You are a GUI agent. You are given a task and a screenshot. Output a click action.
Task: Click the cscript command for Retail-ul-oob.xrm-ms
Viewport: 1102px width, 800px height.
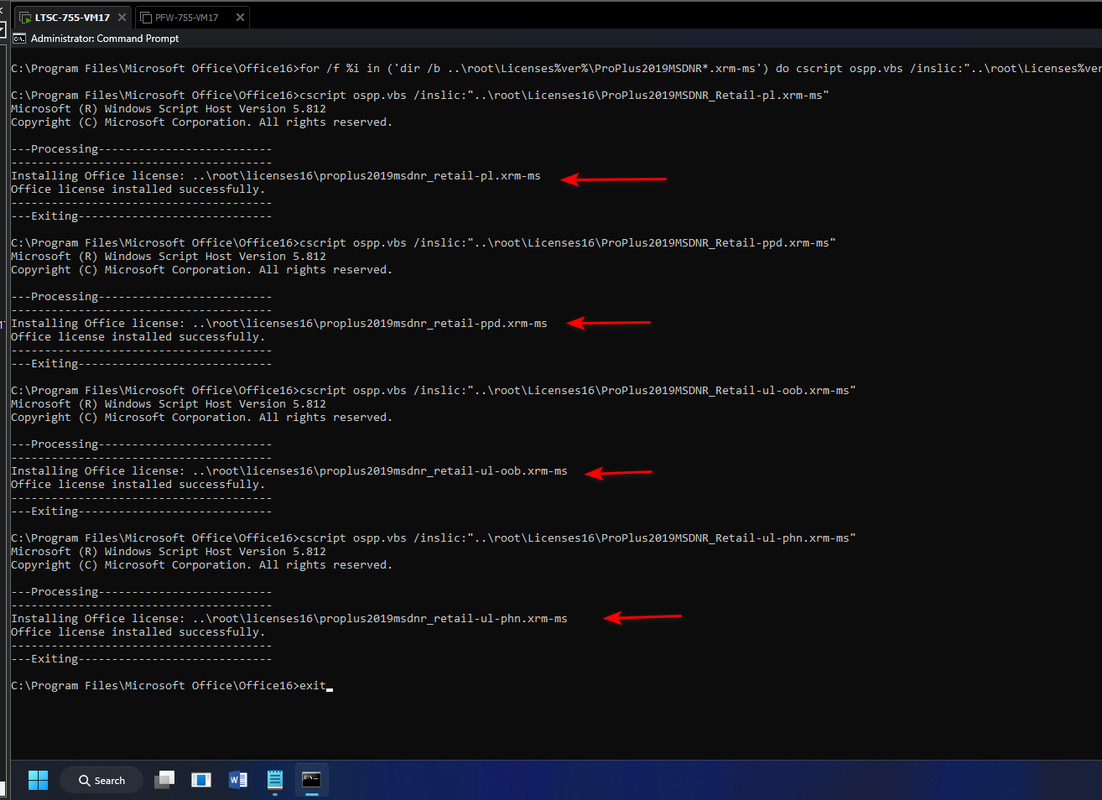pos(434,390)
